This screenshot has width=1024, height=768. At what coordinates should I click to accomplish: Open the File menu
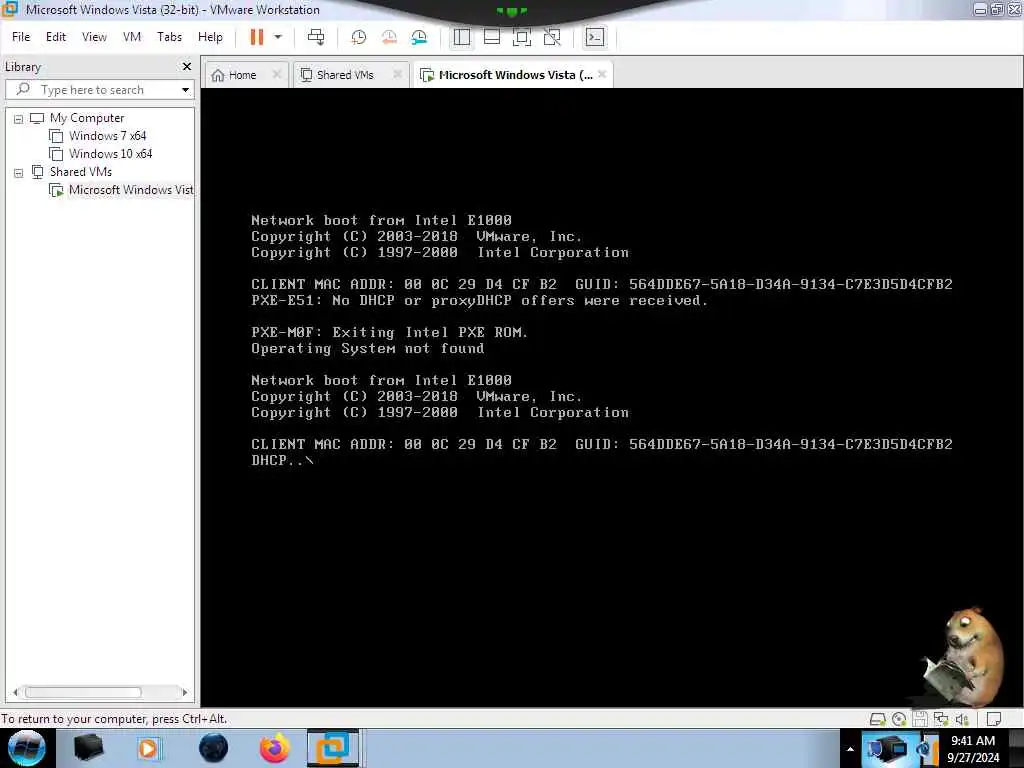pos(21,37)
